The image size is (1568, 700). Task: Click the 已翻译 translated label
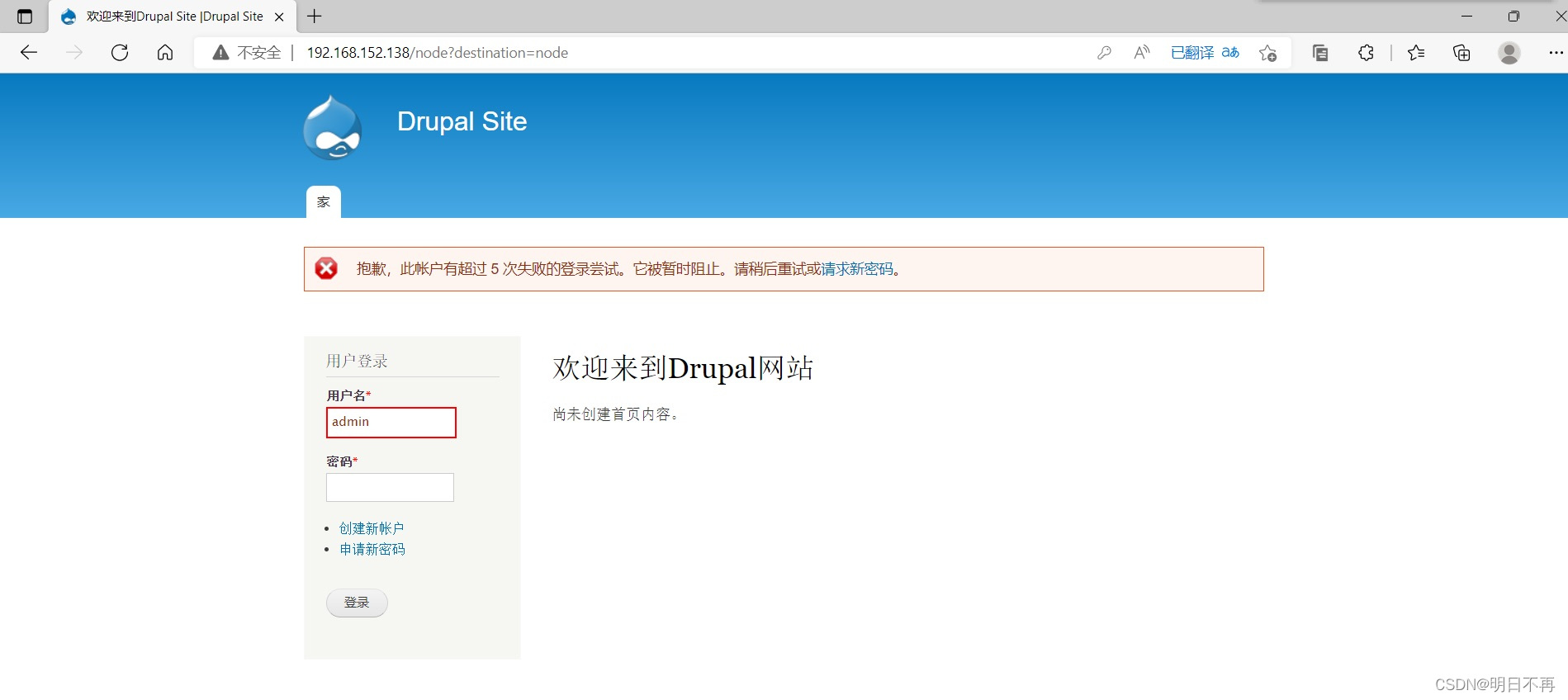pyautogui.click(x=1192, y=53)
